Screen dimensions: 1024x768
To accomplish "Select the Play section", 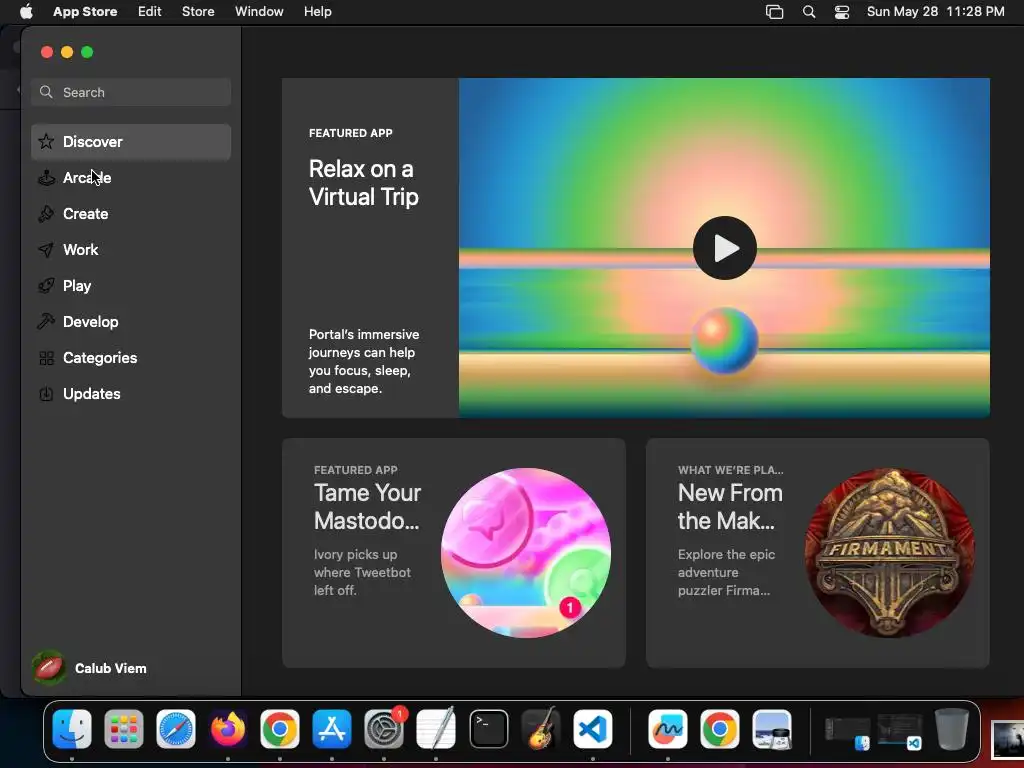I will 131,285.
